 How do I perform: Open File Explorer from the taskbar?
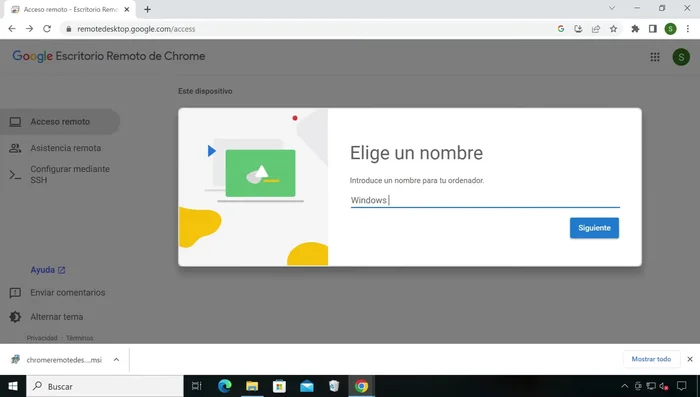pos(252,386)
